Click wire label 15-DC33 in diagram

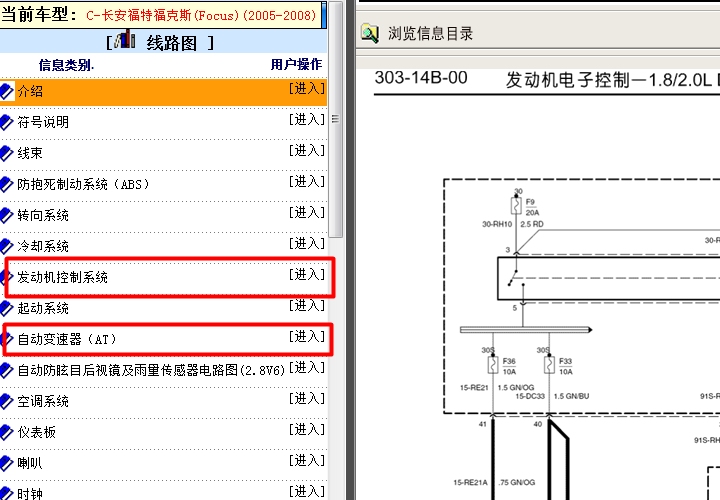click(530, 396)
